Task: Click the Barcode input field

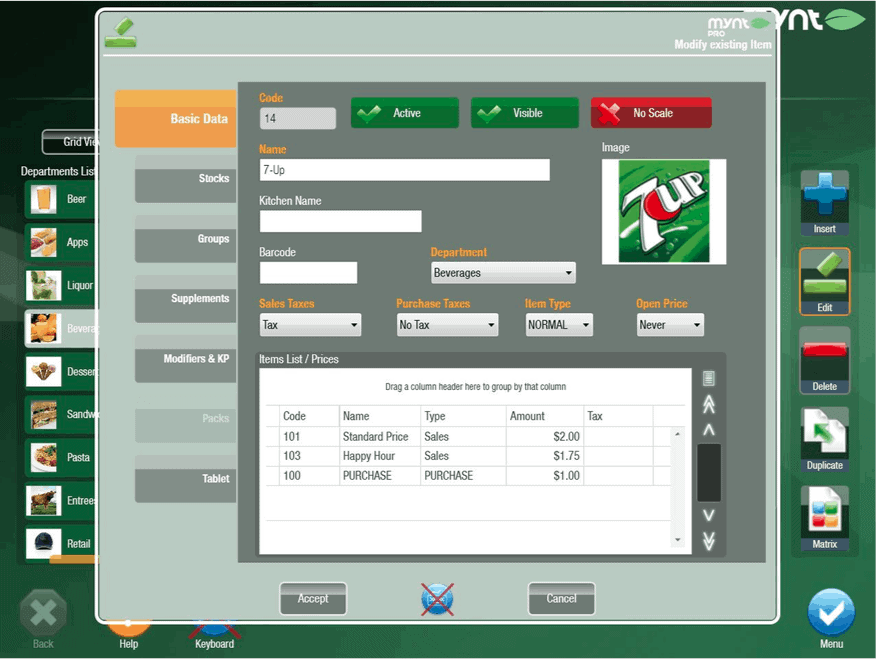Action: (x=308, y=273)
